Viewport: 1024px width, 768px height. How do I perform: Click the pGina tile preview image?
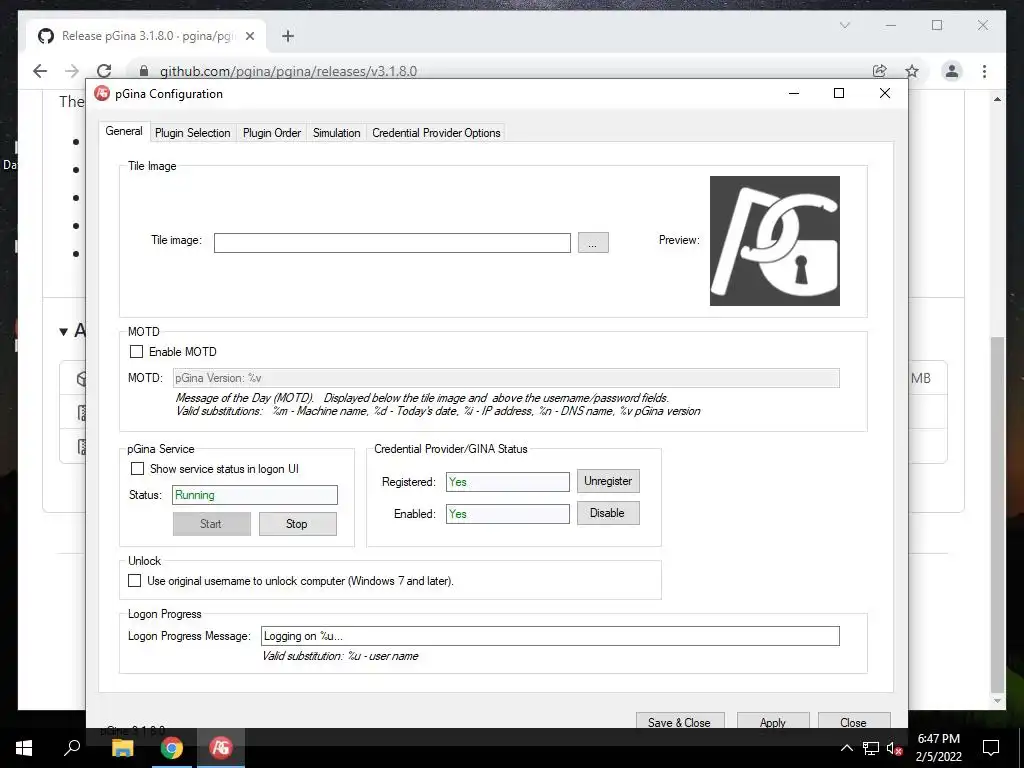point(775,241)
